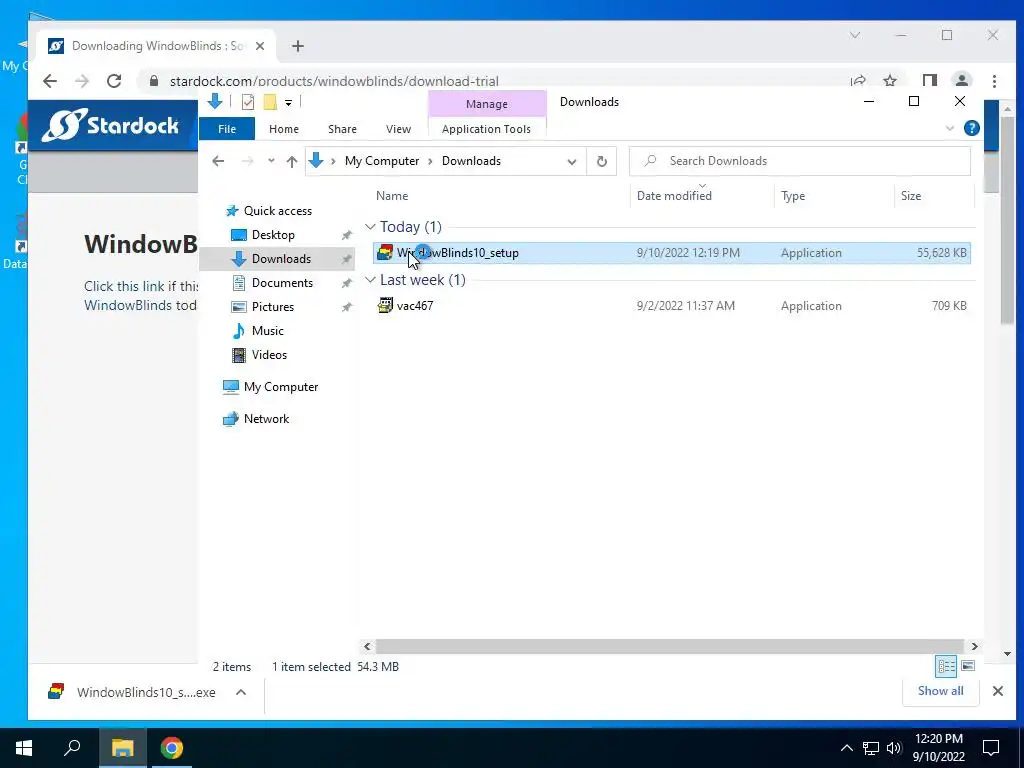Click the Manage contextual tab

pos(487,104)
